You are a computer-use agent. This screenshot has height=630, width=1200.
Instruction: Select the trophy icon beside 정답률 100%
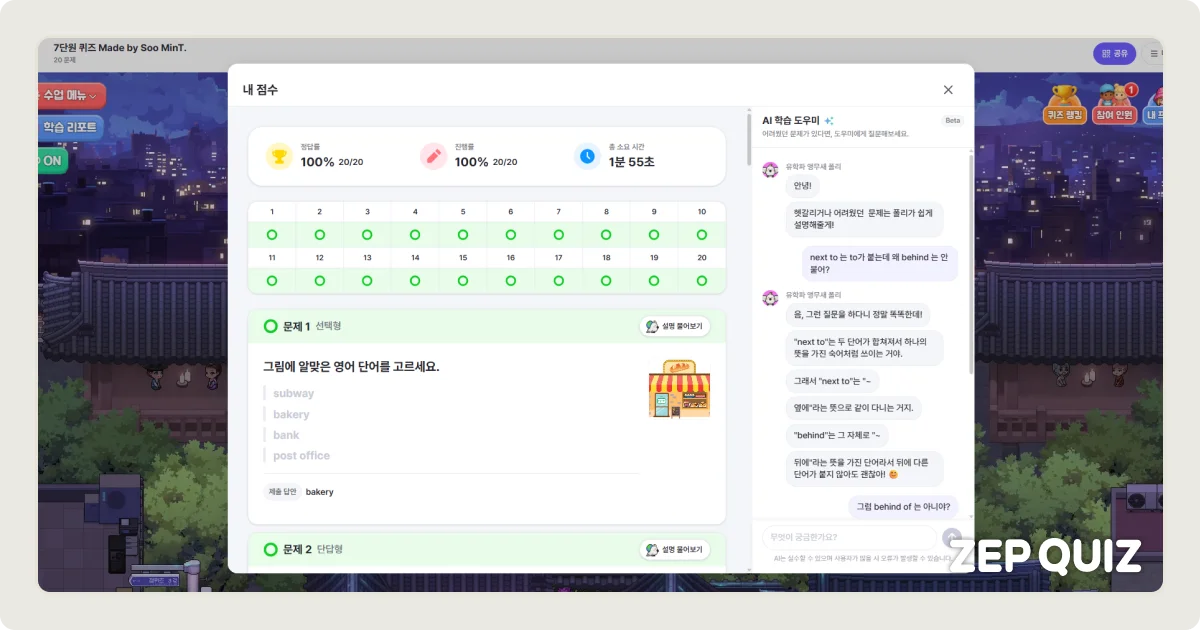279,156
